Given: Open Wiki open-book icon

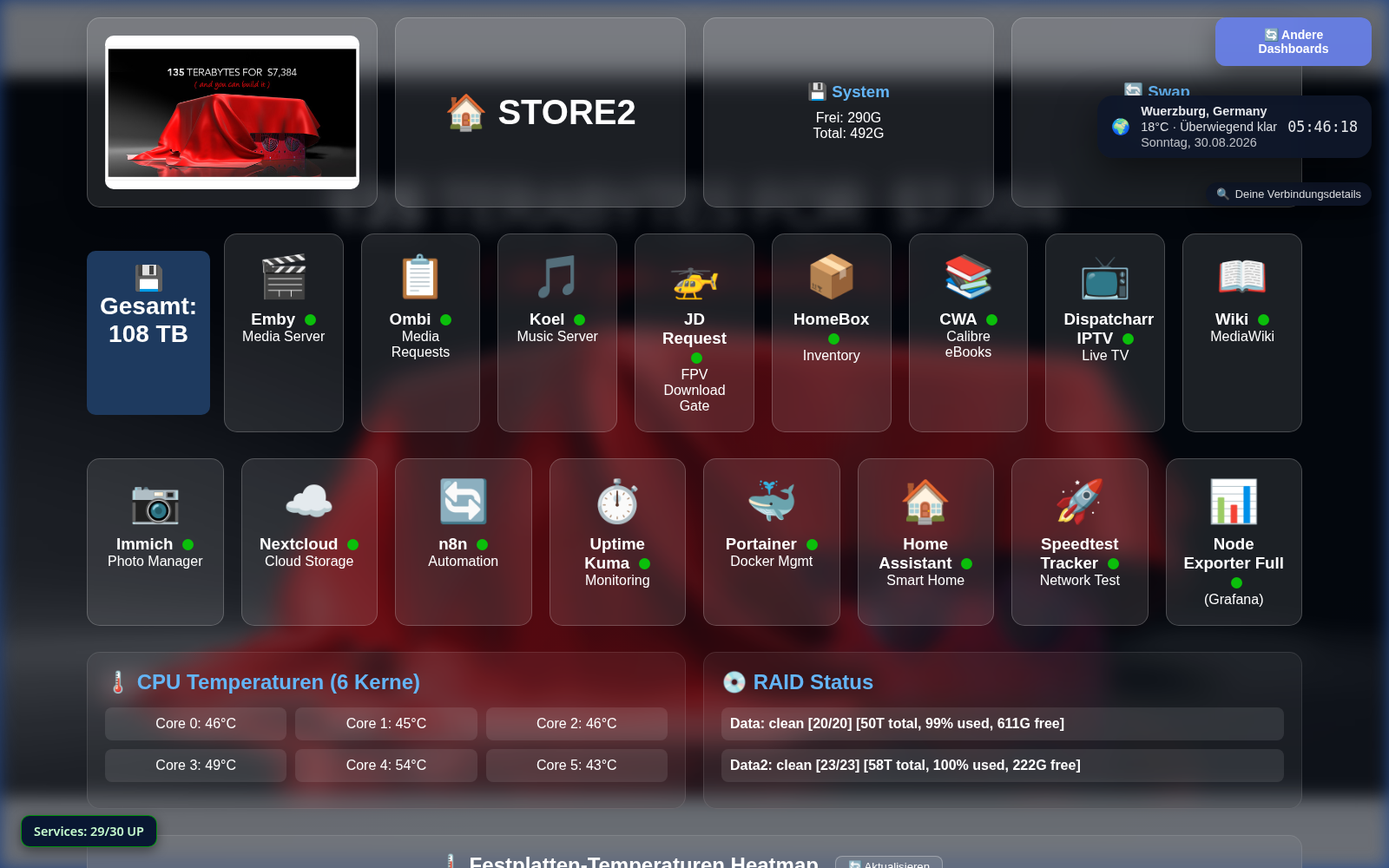Looking at the screenshot, I should 1242,277.
